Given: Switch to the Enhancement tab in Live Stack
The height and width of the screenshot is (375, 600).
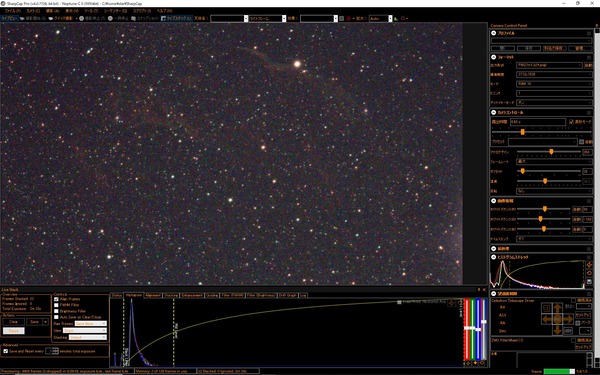Looking at the screenshot, I should tap(192, 295).
